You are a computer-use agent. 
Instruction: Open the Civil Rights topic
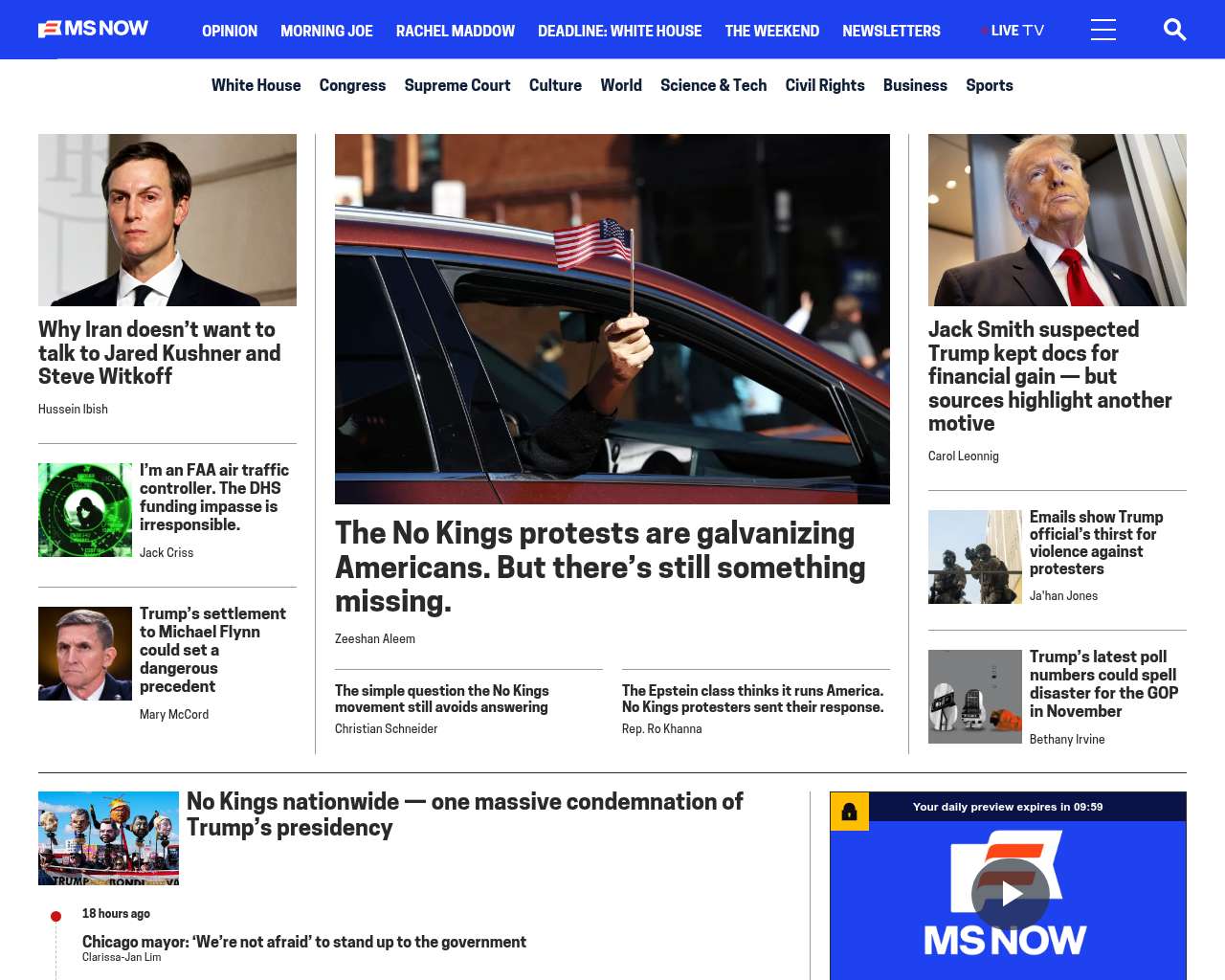coord(825,85)
